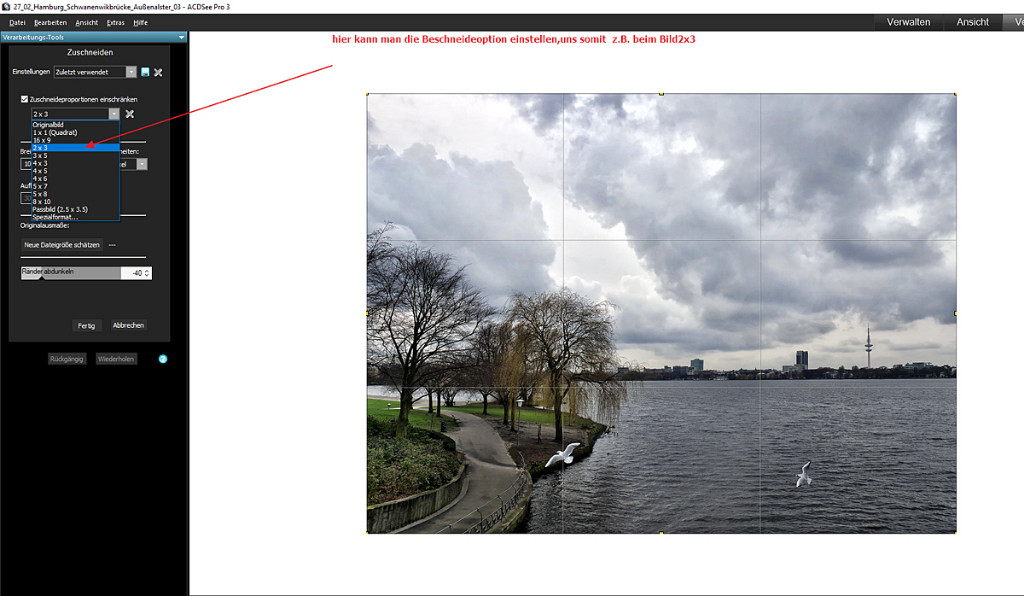Open the blue help icon
Image resolution: width=1024 pixels, height=596 pixels.
(x=162, y=358)
